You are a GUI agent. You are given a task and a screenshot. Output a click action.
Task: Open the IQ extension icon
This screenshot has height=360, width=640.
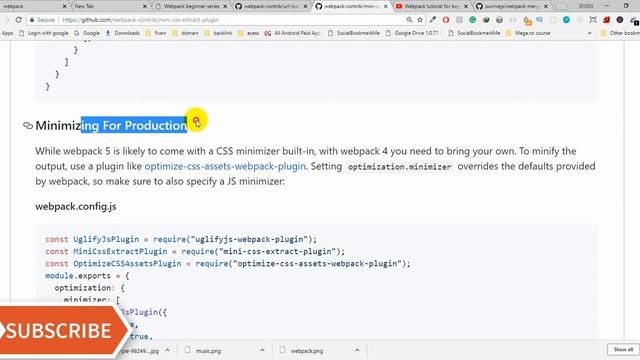pos(539,20)
